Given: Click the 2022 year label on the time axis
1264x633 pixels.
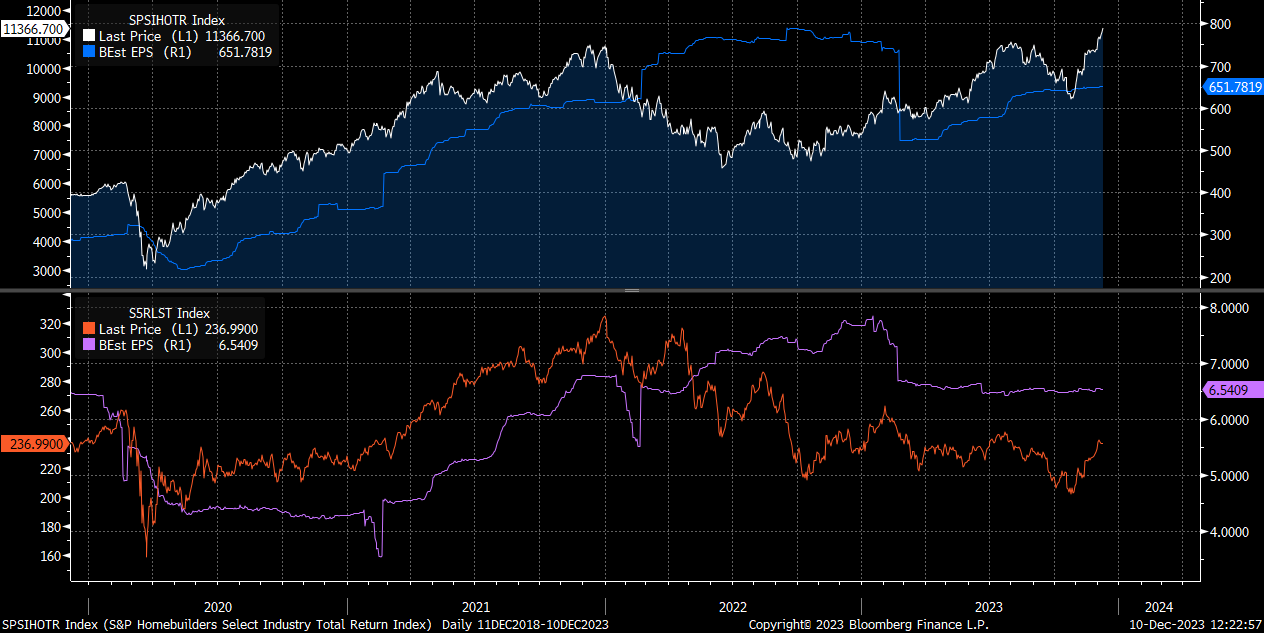Looking at the screenshot, I should click(733, 607).
